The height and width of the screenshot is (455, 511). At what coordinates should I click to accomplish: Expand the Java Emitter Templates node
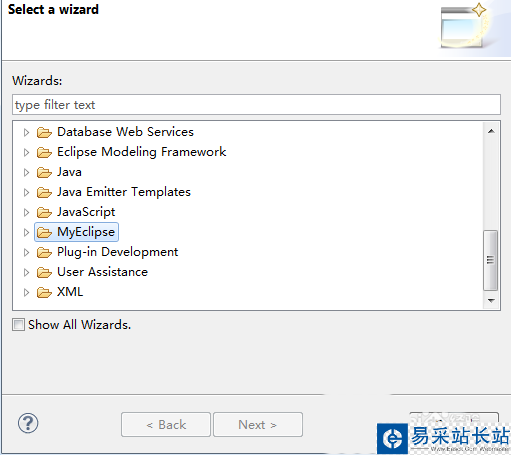click(26, 192)
